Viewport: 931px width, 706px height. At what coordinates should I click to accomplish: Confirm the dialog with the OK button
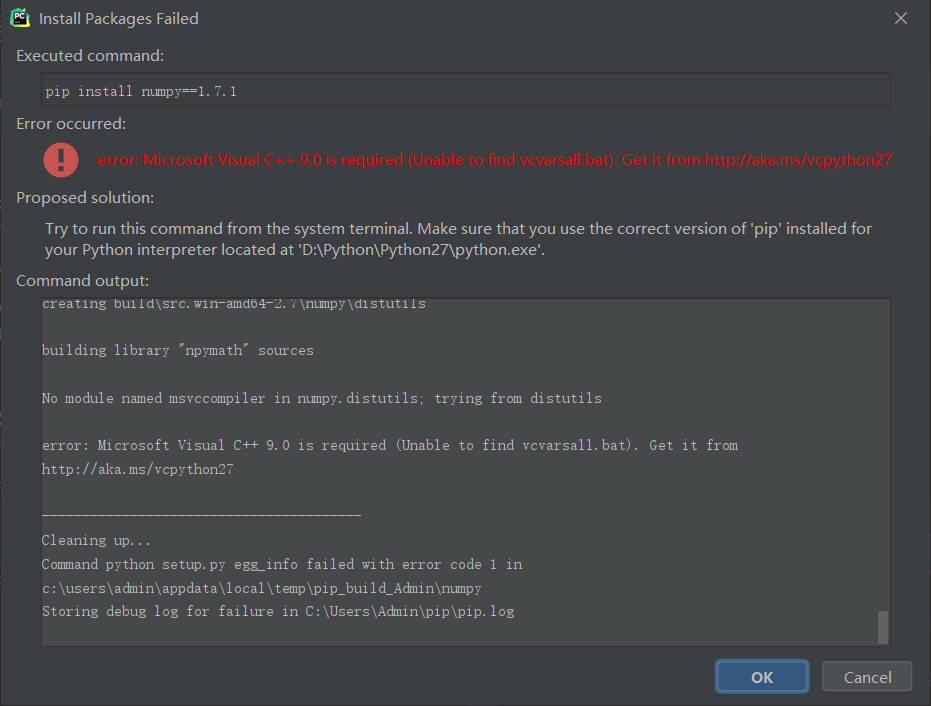click(x=762, y=677)
